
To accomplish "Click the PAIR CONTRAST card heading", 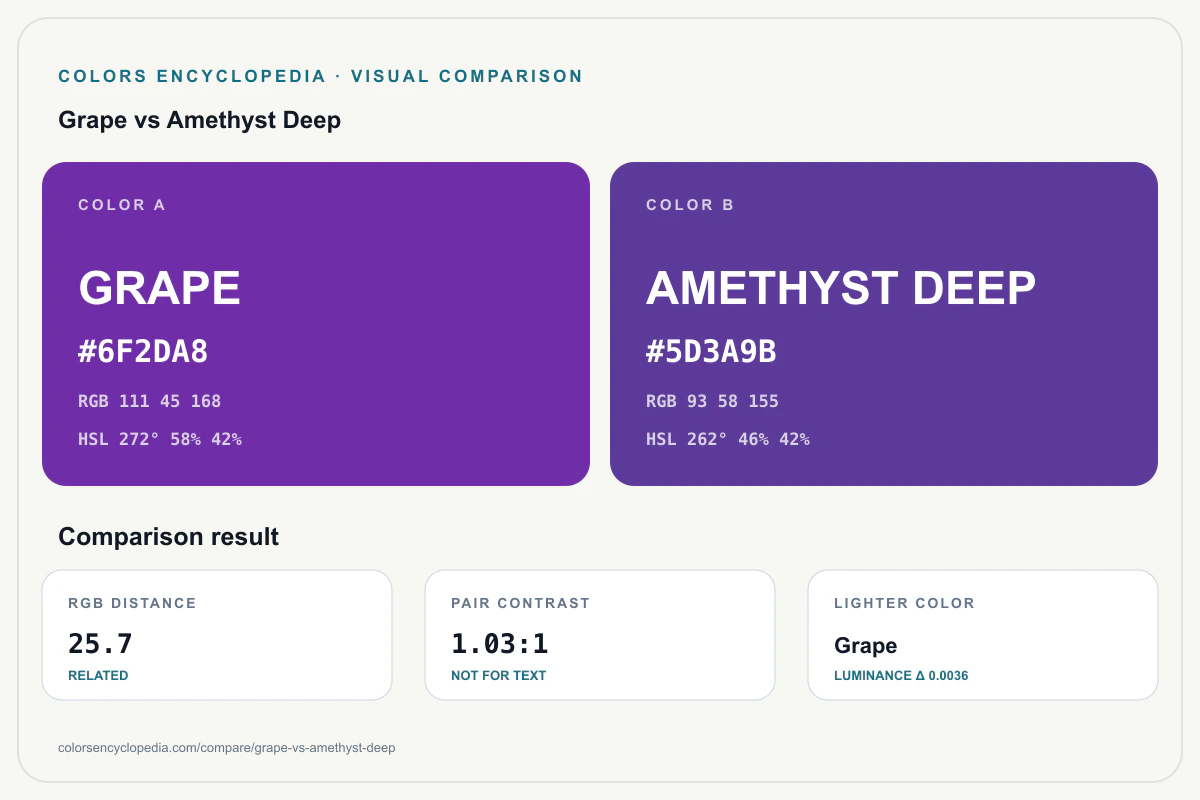I will click(521, 603).
